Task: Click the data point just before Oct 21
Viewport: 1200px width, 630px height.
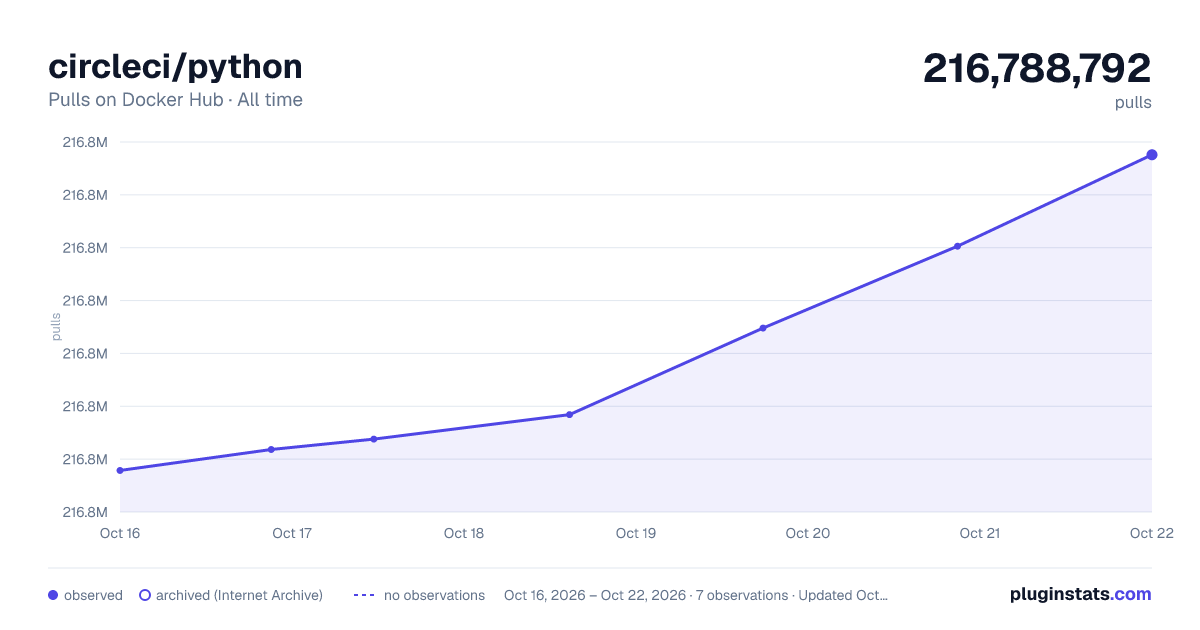Action: (957, 246)
